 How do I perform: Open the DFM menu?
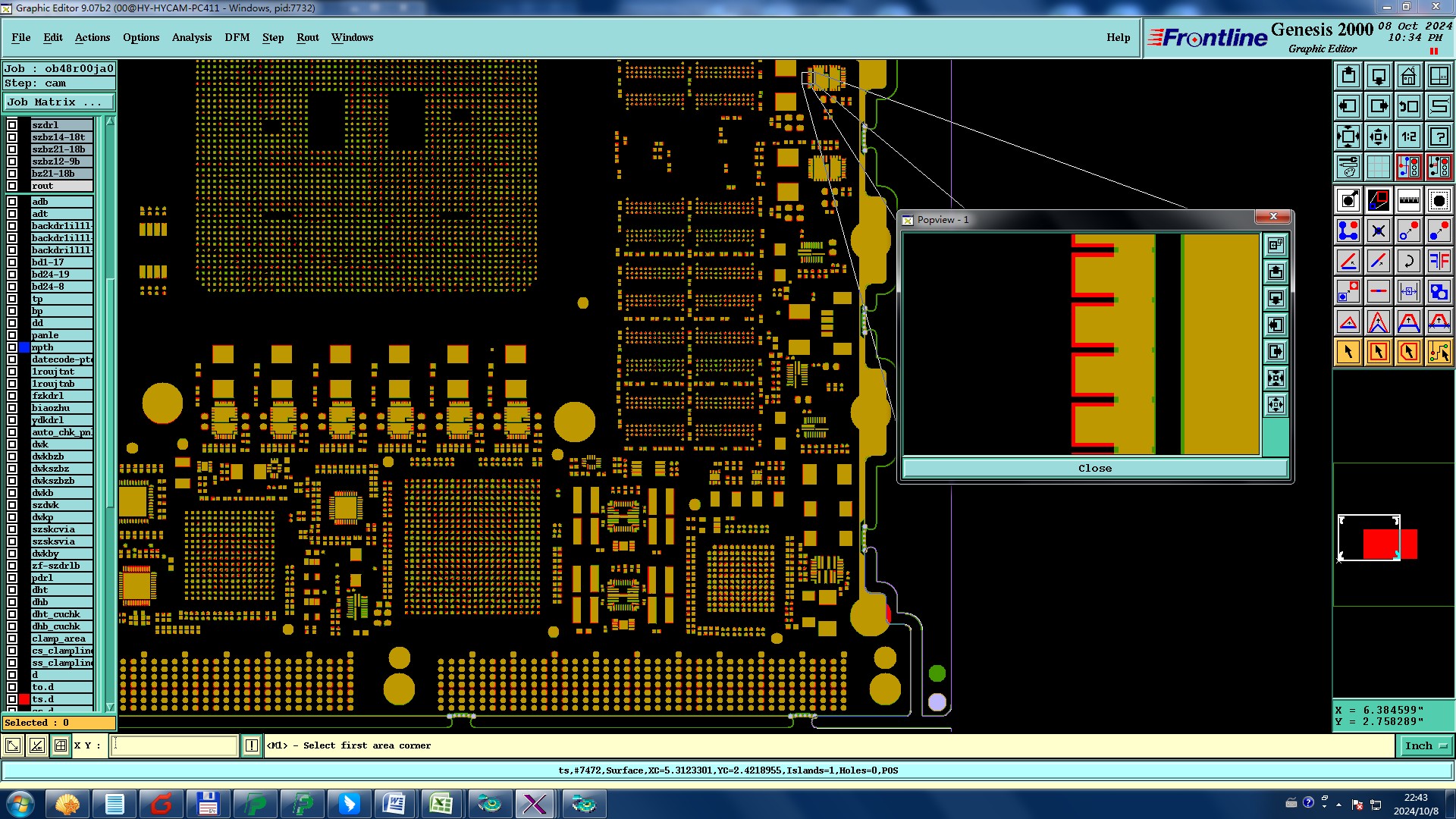[237, 37]
